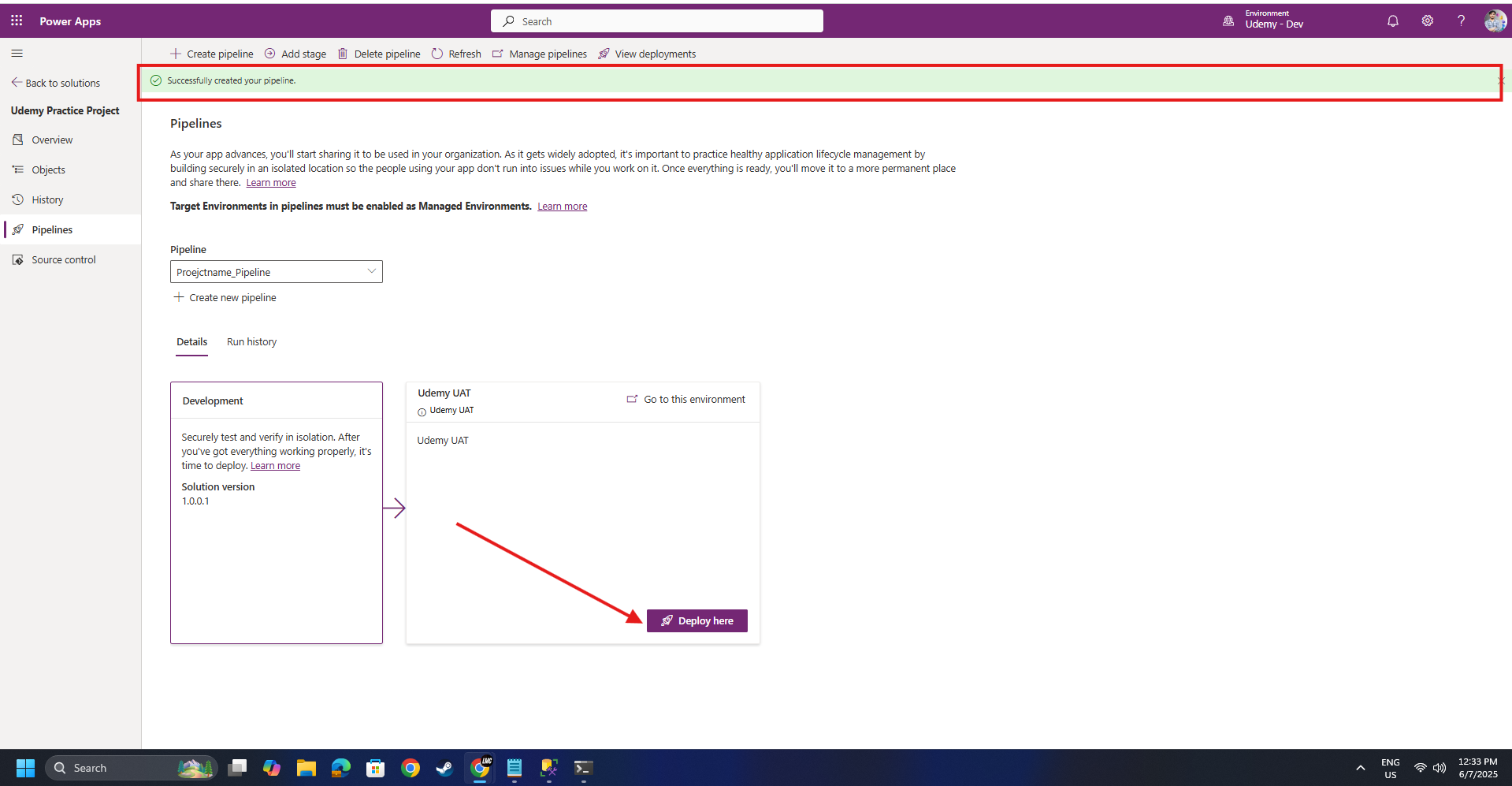Image resolution: width=1512 pixels, height=786 pixels.
Task: Switch to the Details tab
Action: point(191,342)
